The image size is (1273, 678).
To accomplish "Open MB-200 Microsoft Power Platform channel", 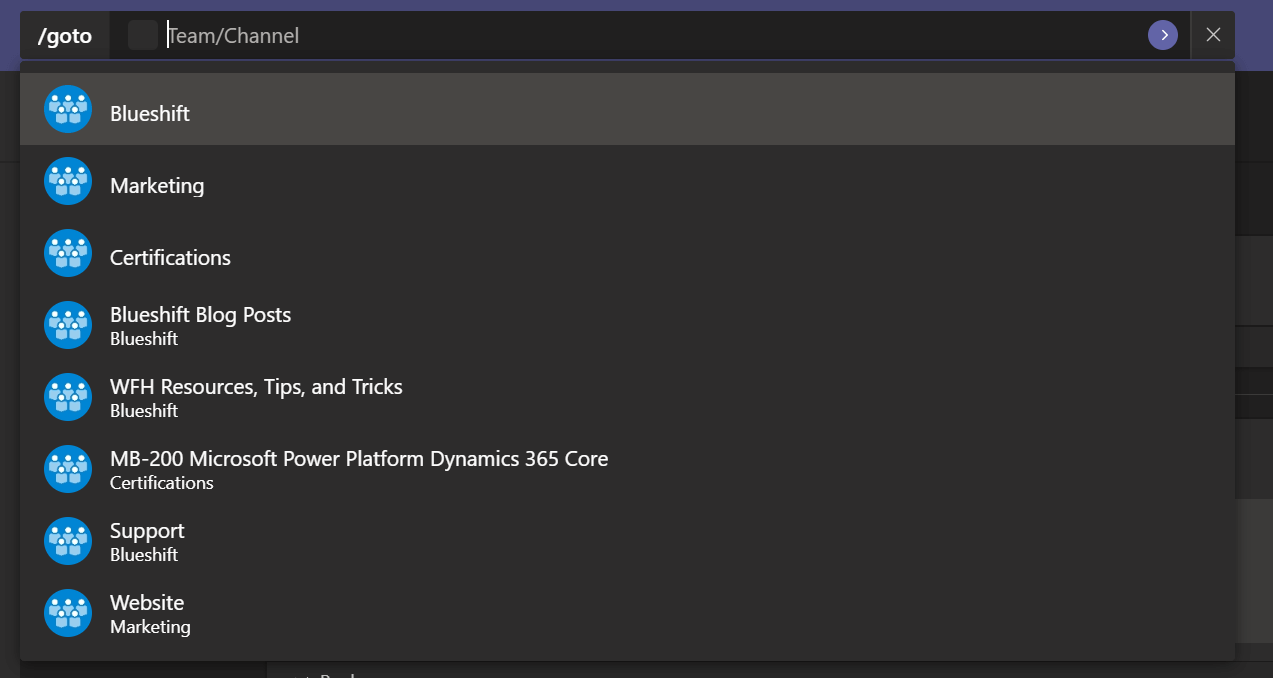I will click(x=627, y=469).
